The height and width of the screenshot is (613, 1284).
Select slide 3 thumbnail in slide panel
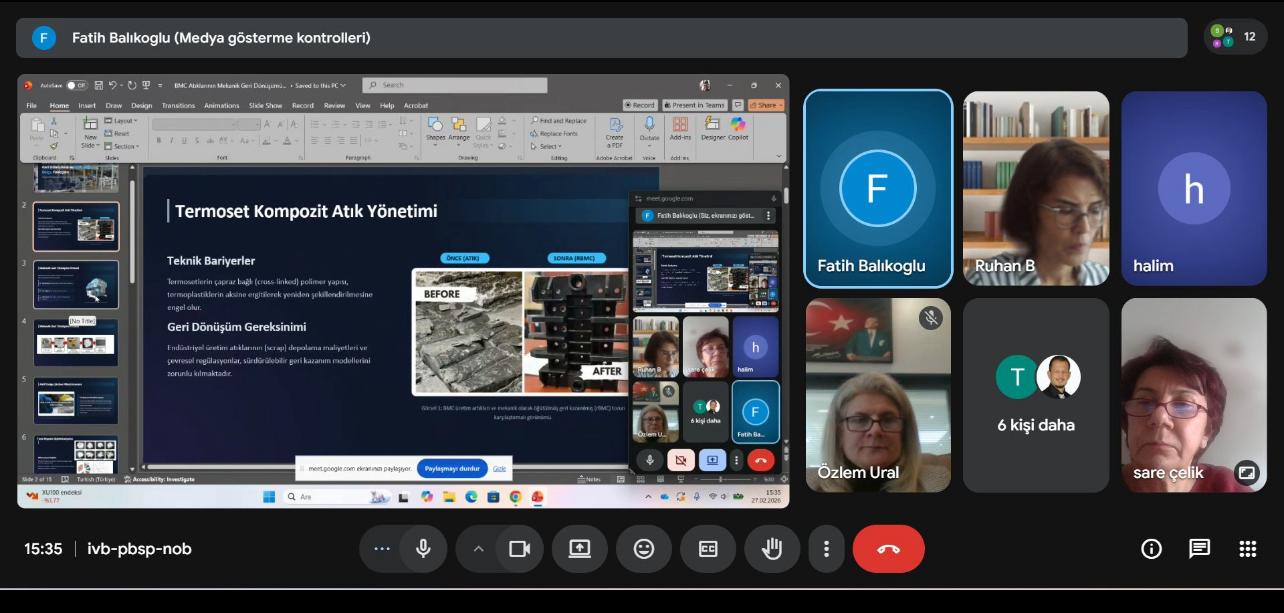pyautogui.click(x=76, y=284)
